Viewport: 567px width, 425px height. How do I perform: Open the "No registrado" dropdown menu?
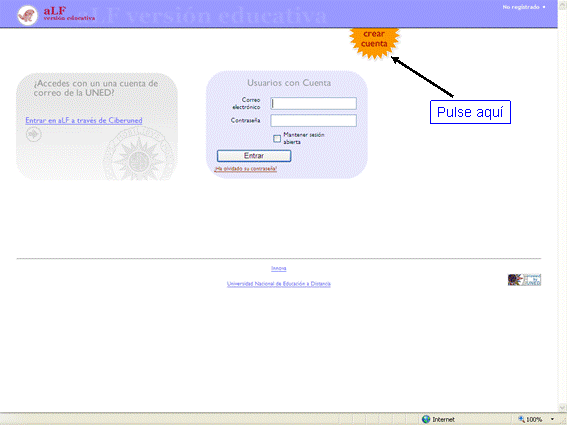[524, 7]
